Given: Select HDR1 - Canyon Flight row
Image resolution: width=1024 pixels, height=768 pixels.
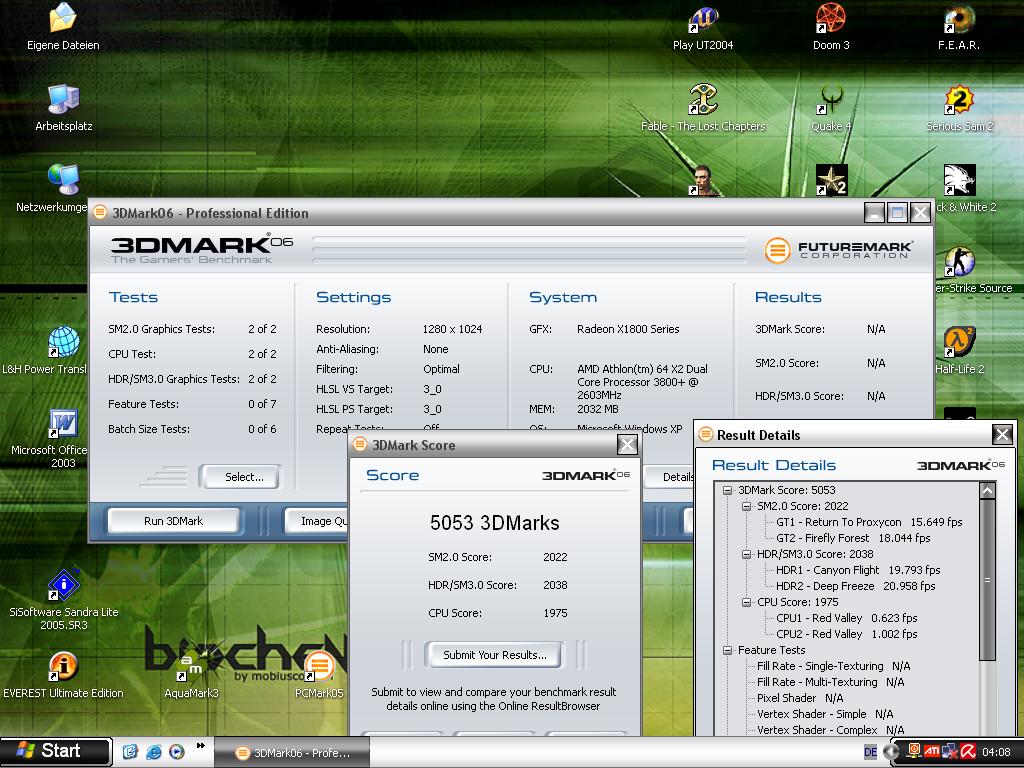Looking at the screenshot, I should pos(858,570).
